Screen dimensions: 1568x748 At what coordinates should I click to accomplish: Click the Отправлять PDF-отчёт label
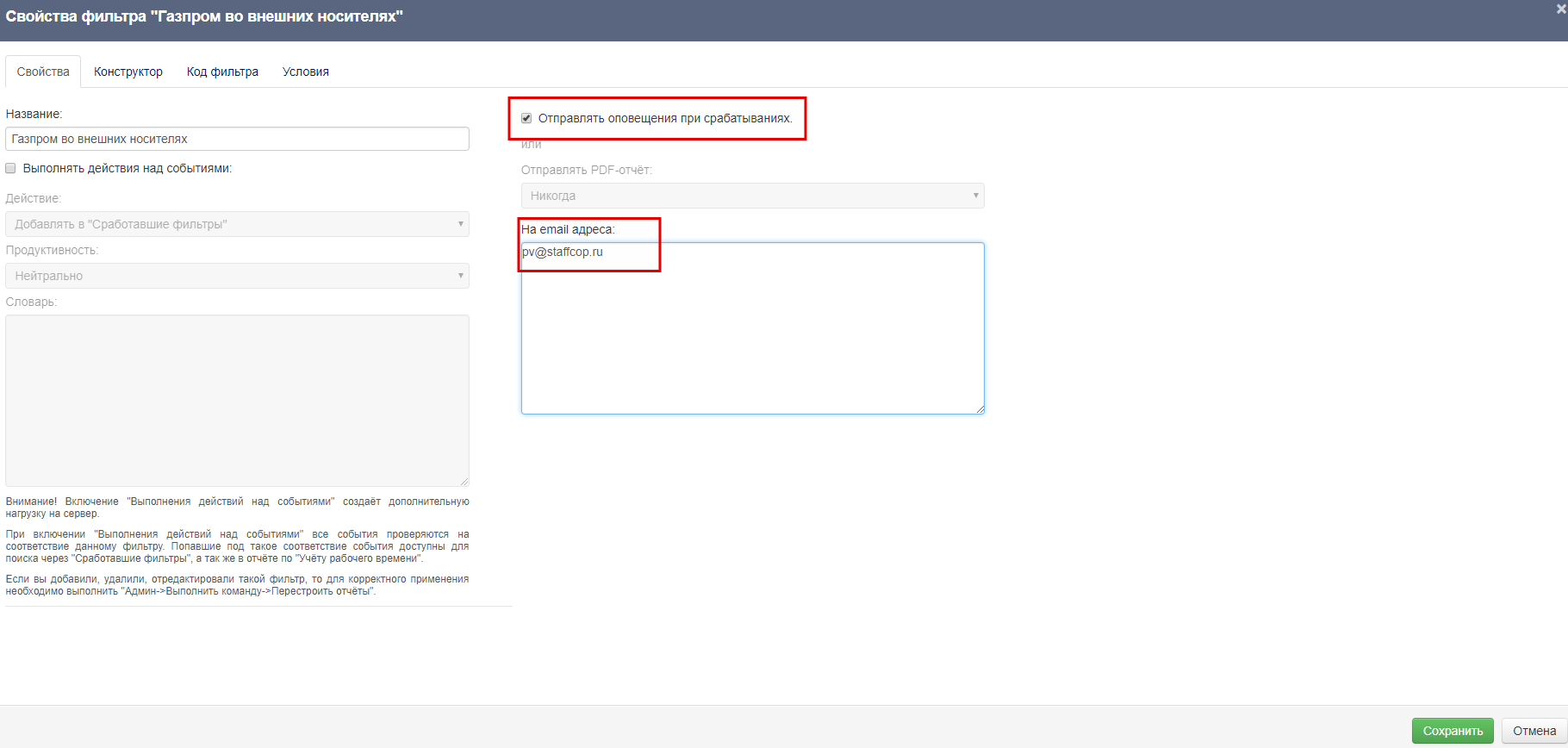point(586,170)
